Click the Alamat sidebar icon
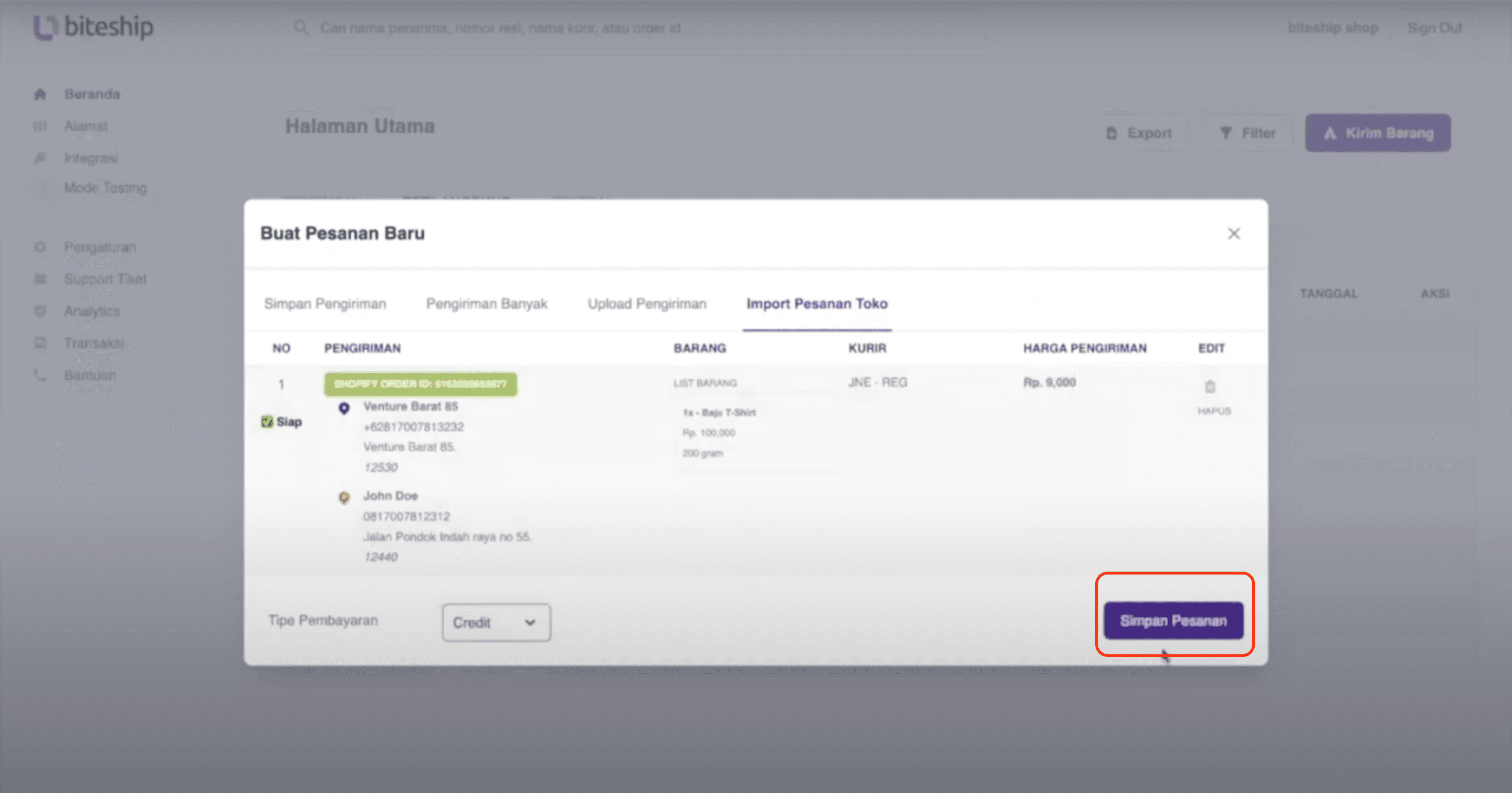The height and width of the screenshot is (793, 1512). [x=40, y=126]
